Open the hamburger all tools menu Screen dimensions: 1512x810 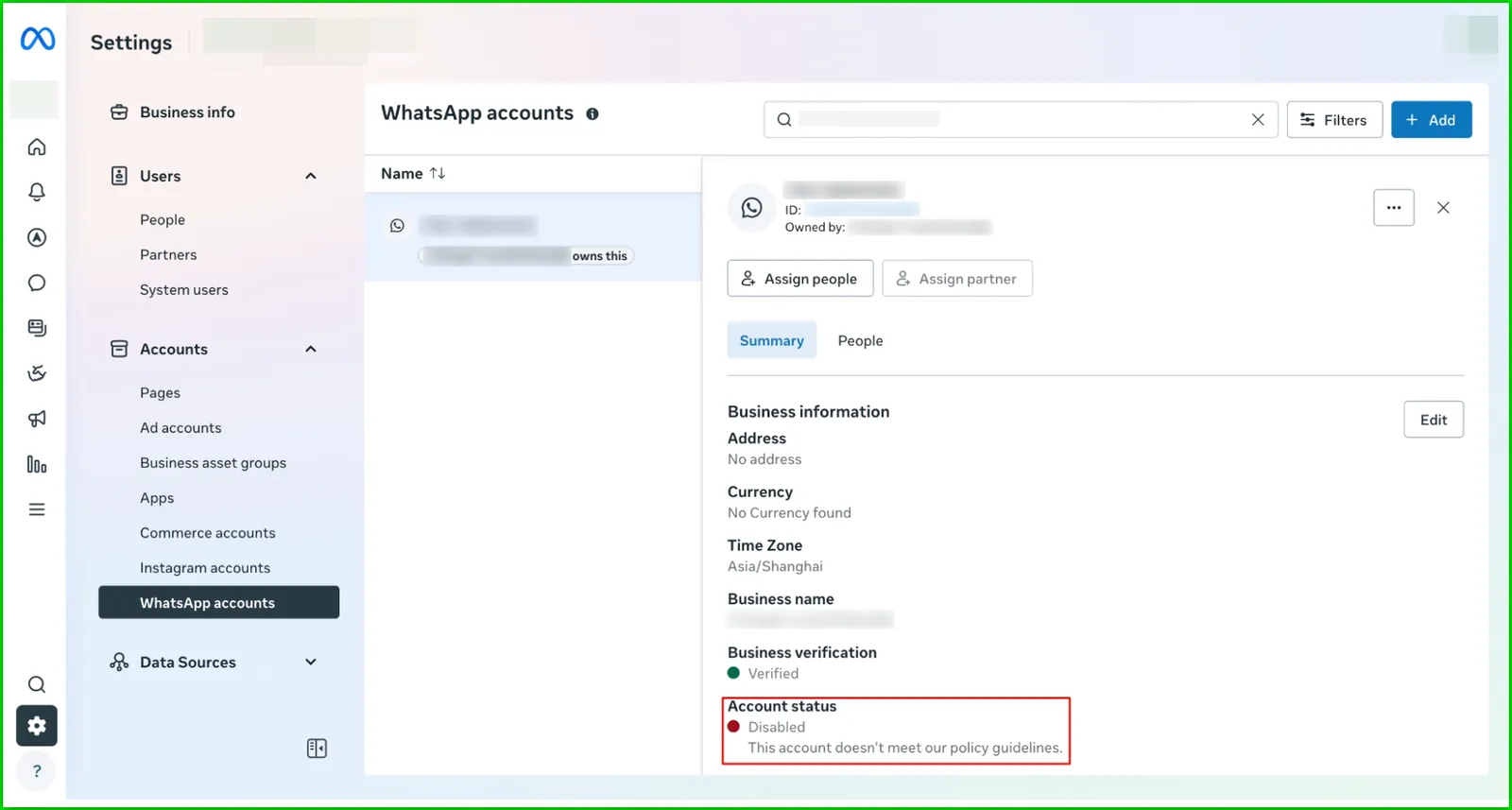click(37, 509)
